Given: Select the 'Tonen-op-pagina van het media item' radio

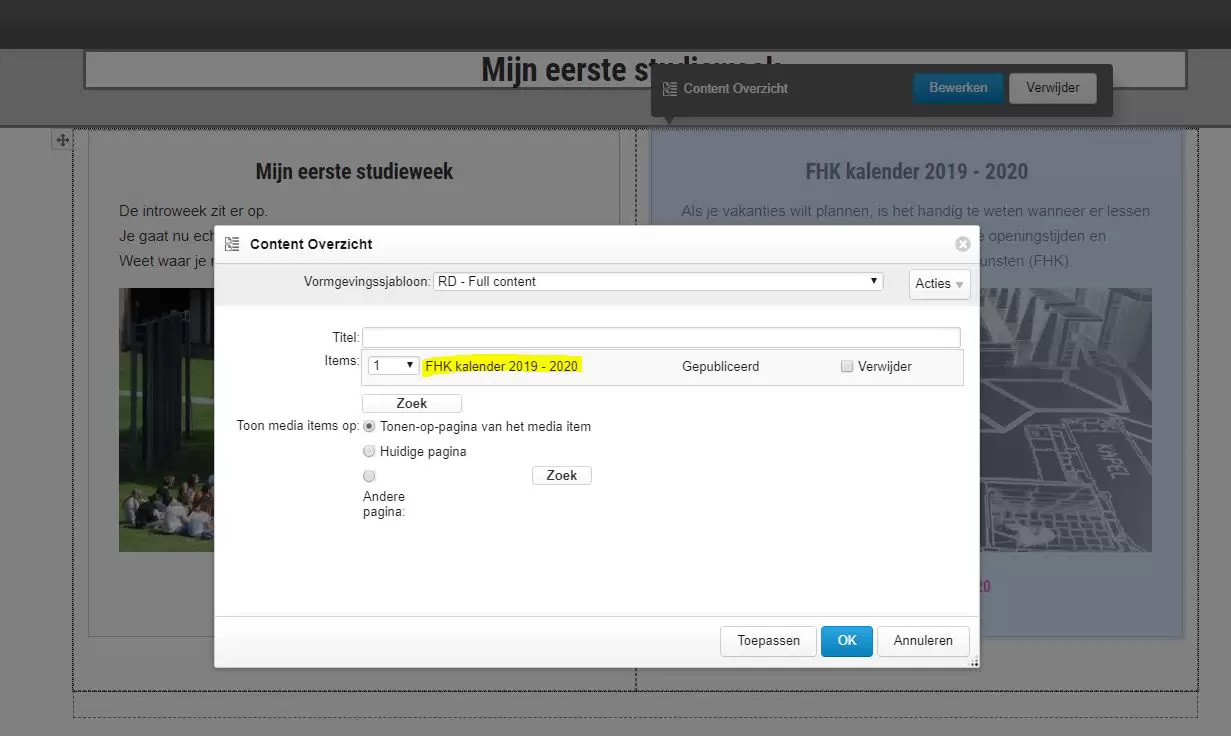Looking at the screenshot, I should tap(369, 426).
